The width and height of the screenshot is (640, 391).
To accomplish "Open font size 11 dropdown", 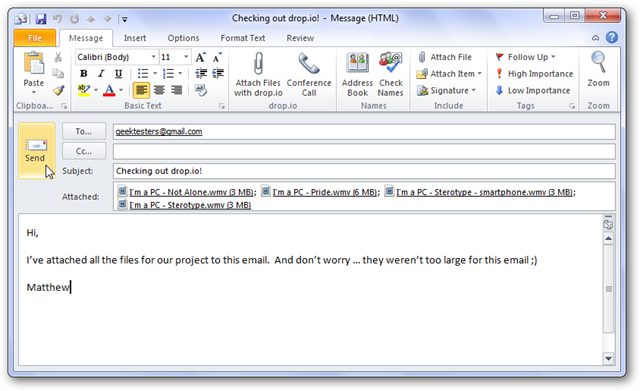I will point(186,57).
